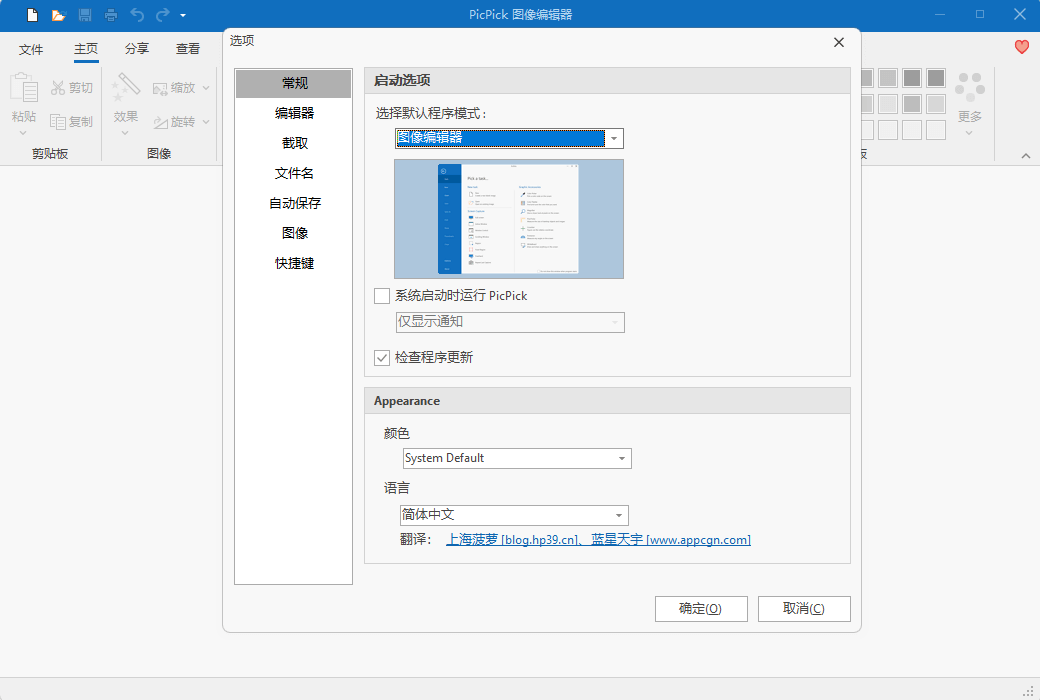Screen dimensions: 1040x700
Task: Select 常规 category in options list
Action: tap(294, 83)
